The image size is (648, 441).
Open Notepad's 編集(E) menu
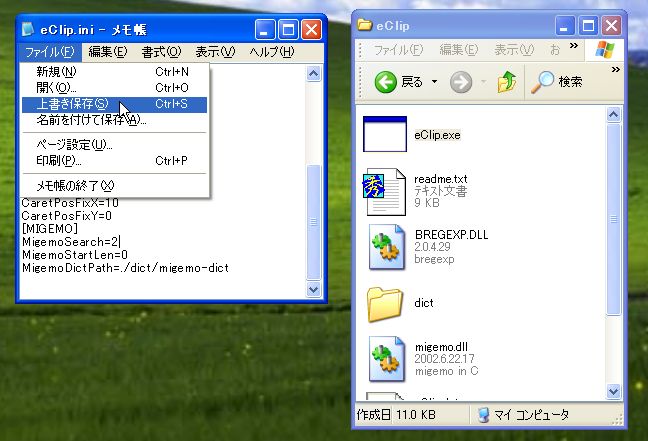coord(108,52)
